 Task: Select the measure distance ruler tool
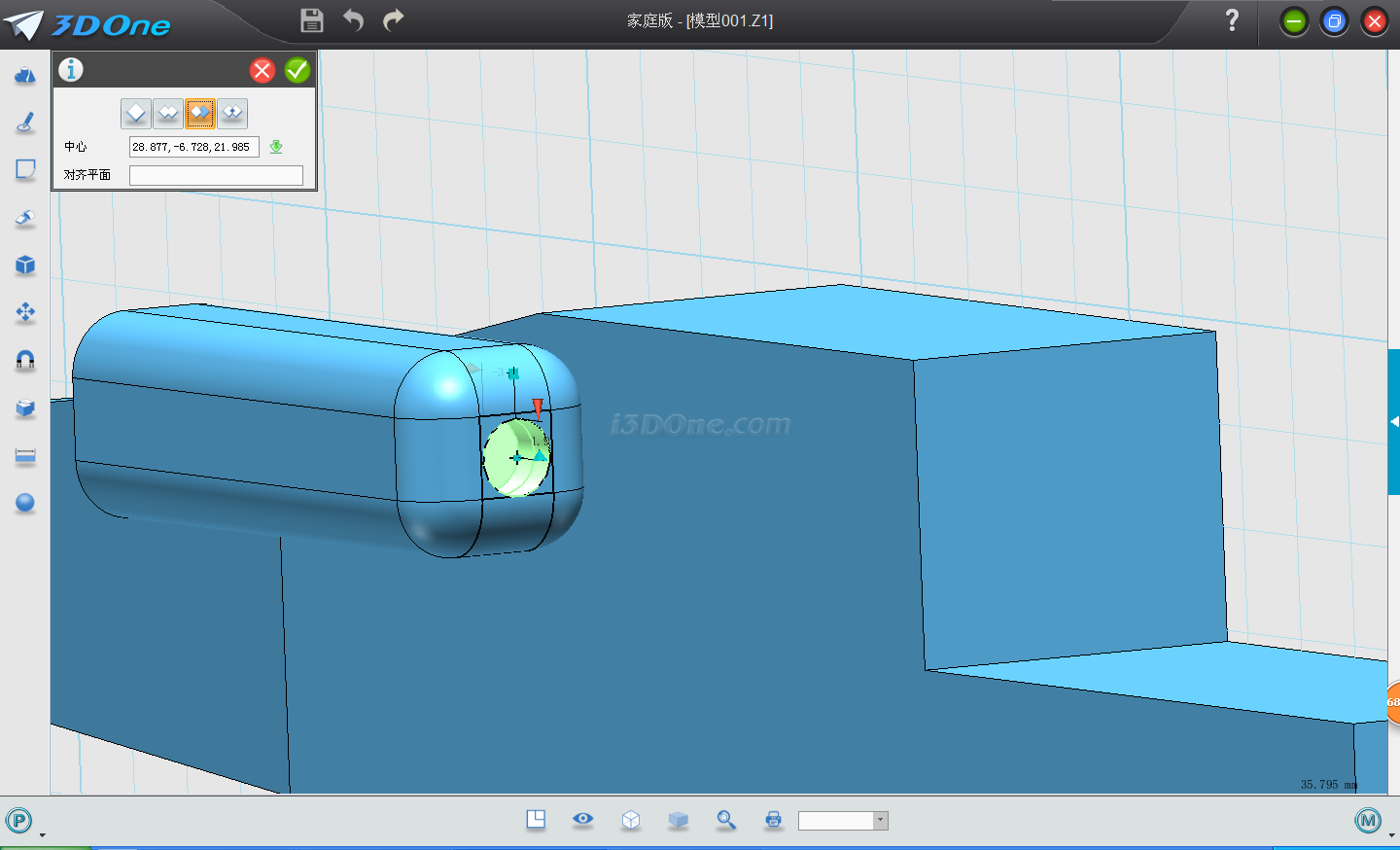click(x=25, y=455)
